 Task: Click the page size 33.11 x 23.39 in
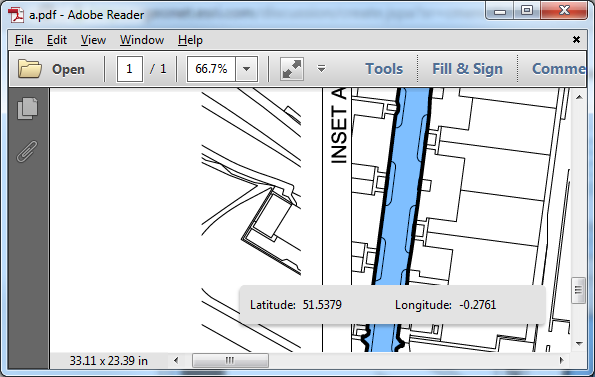point(109,361)
